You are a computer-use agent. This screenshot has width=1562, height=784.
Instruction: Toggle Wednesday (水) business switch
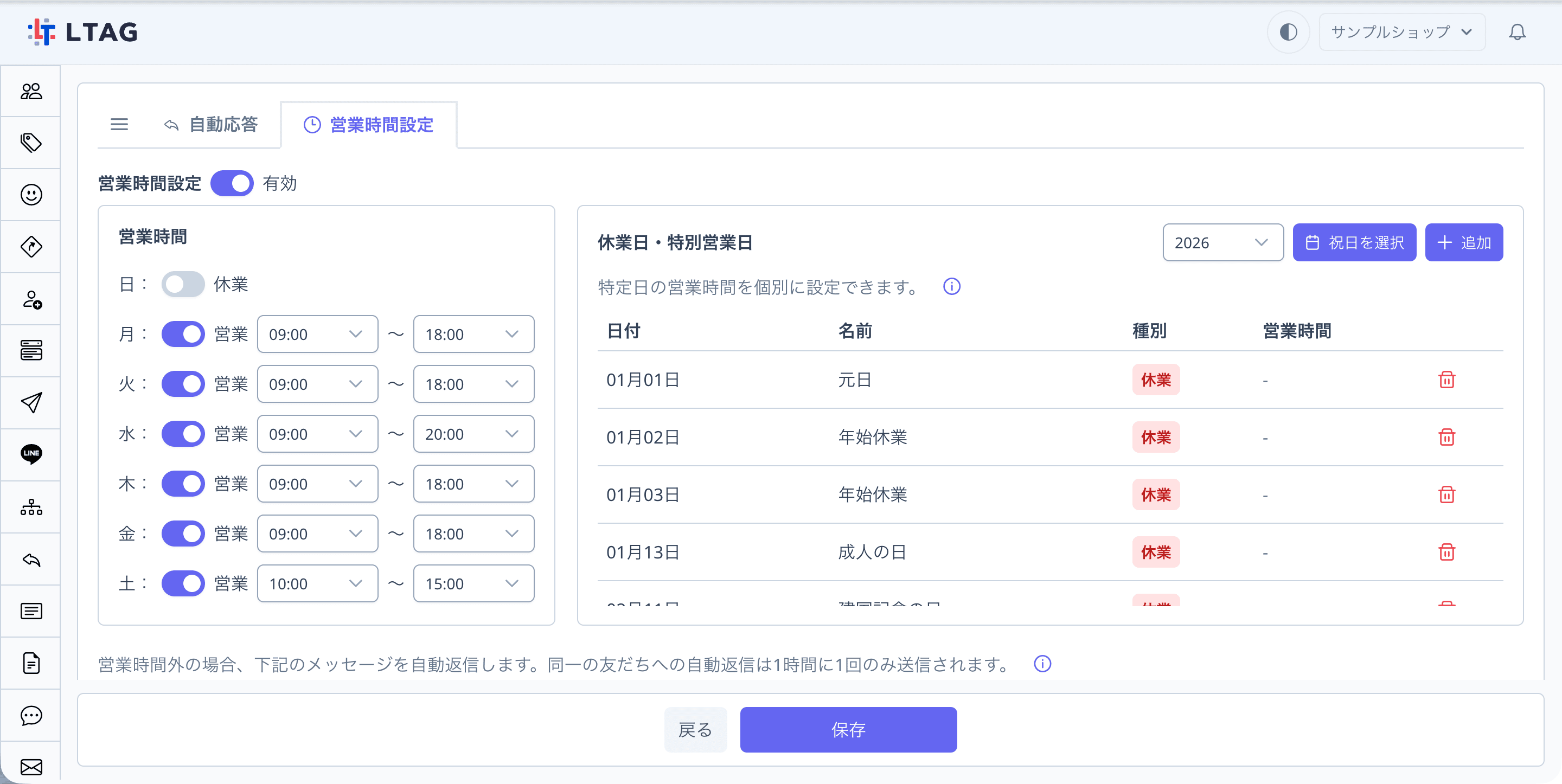(x=183, y=434)
